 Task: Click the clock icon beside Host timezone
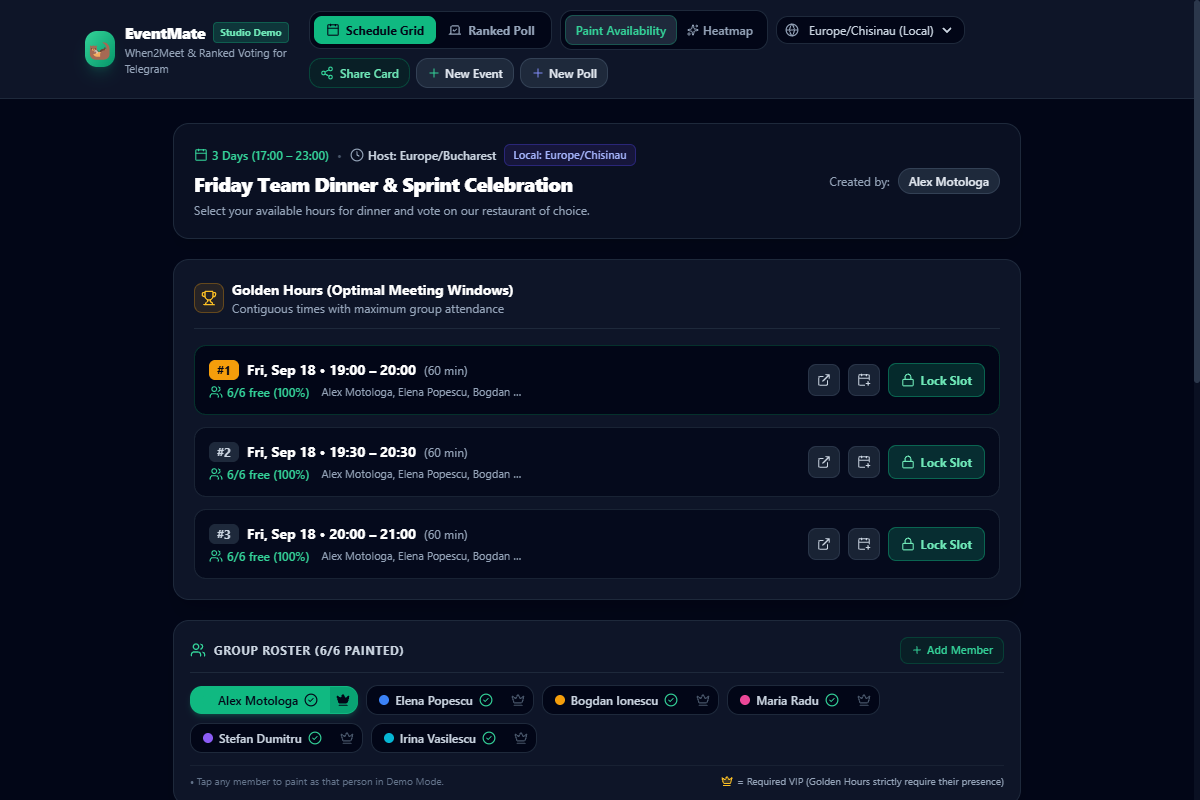pyautogui.click(x=357, y=155)
